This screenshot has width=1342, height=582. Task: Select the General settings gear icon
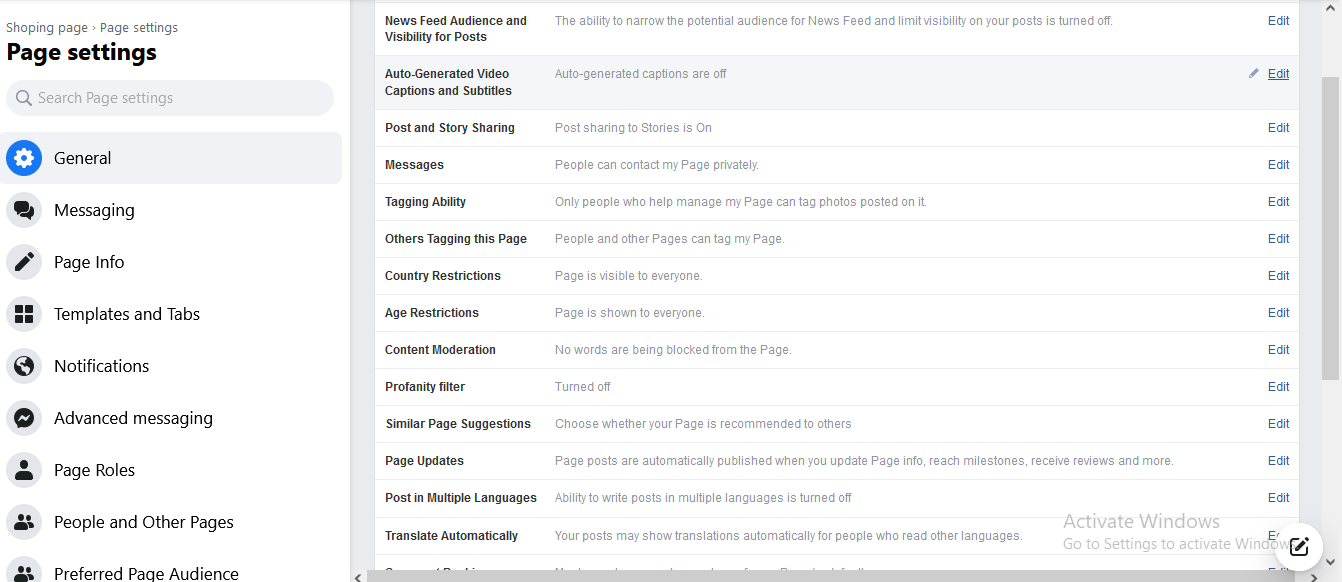tap(23, 157)
